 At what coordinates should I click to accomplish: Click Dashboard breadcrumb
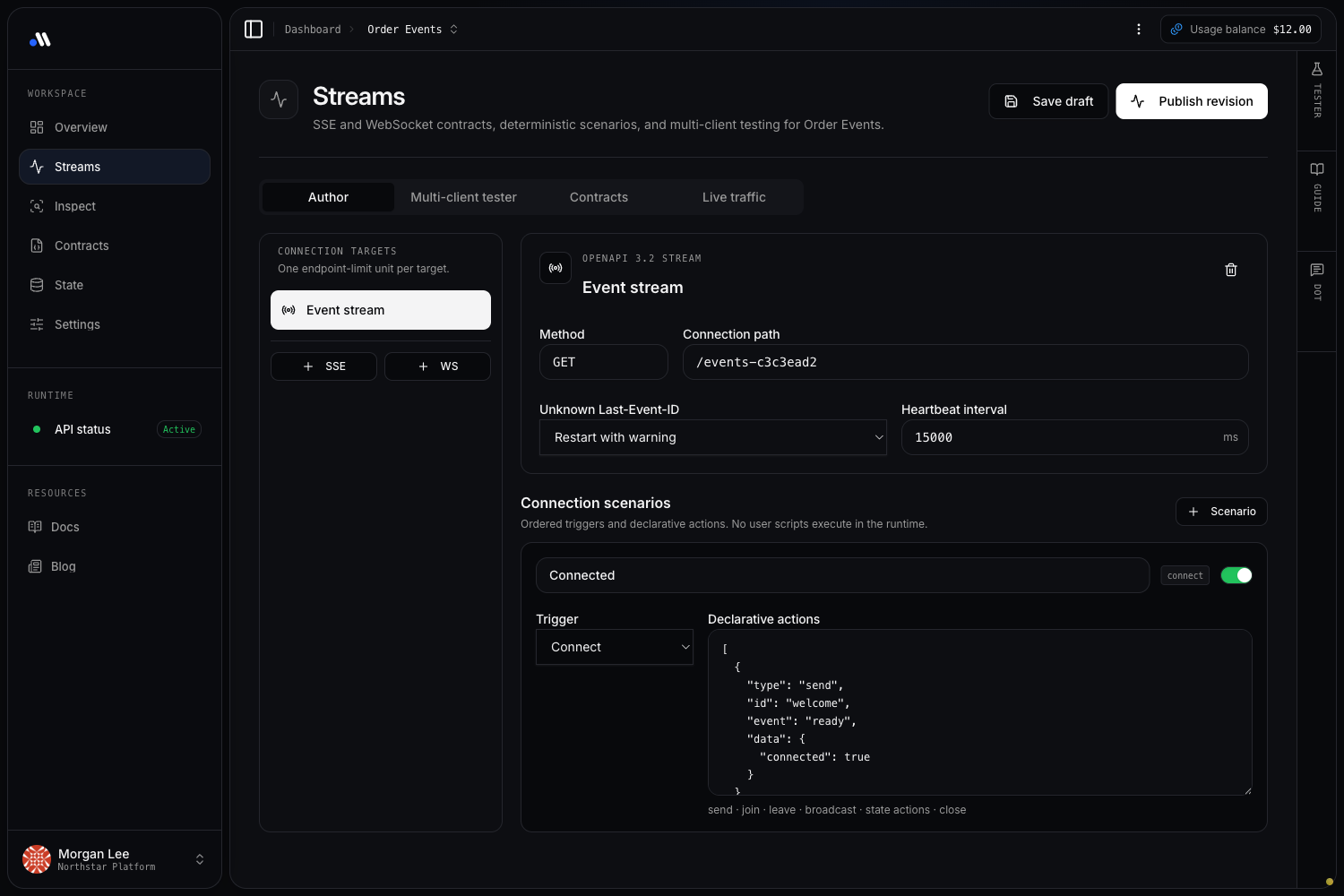tap(313, 30)
